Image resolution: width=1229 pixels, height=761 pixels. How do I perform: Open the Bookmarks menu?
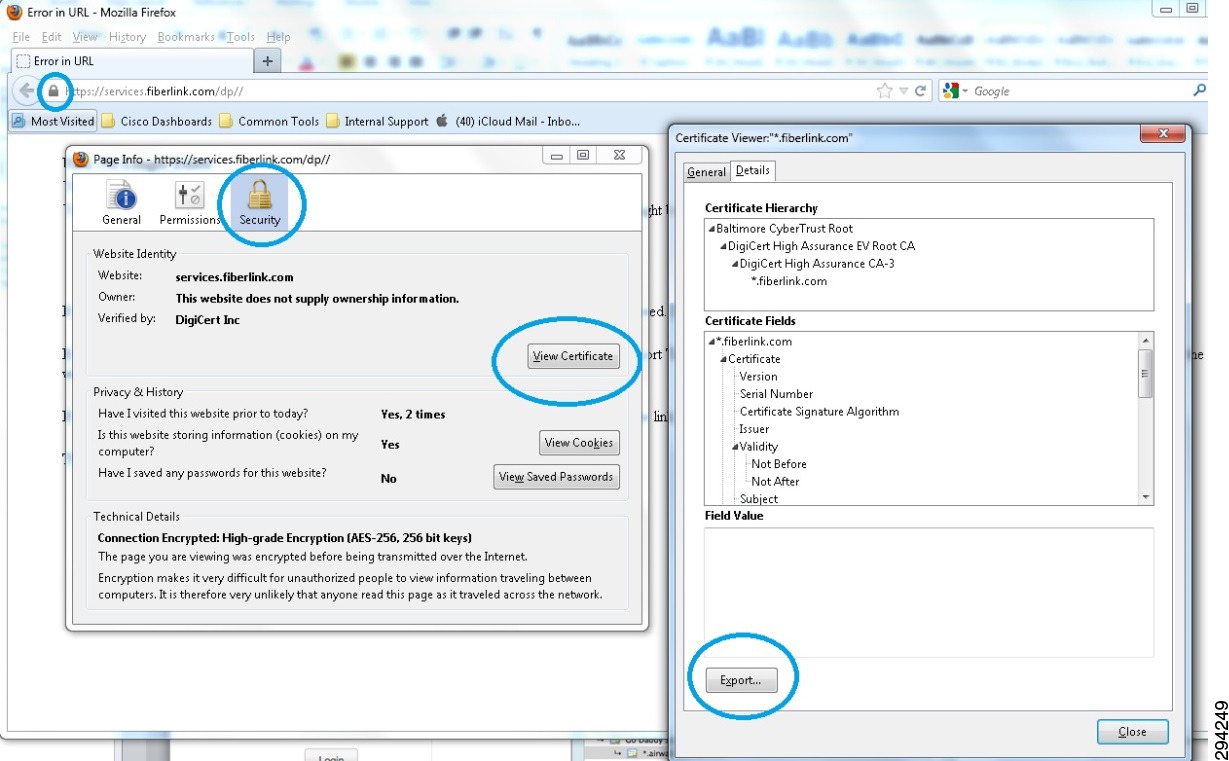185,37
